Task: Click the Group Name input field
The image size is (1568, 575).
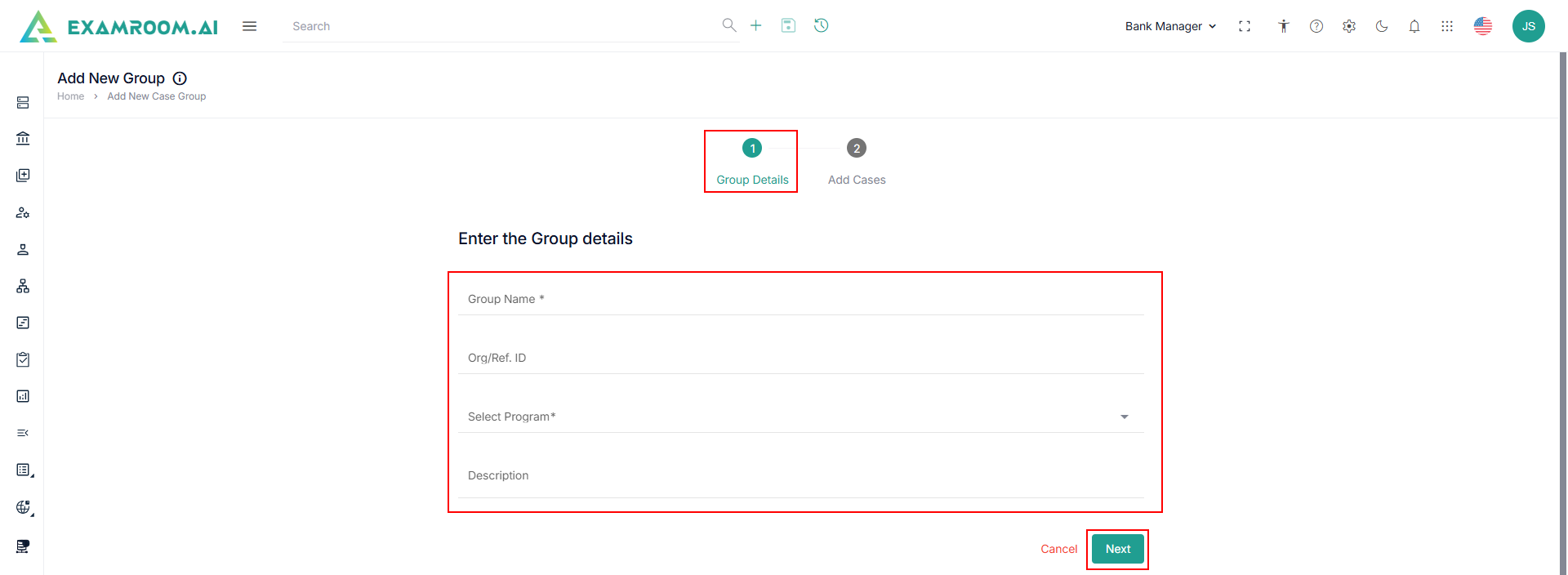Action: (x=800, y=300)
